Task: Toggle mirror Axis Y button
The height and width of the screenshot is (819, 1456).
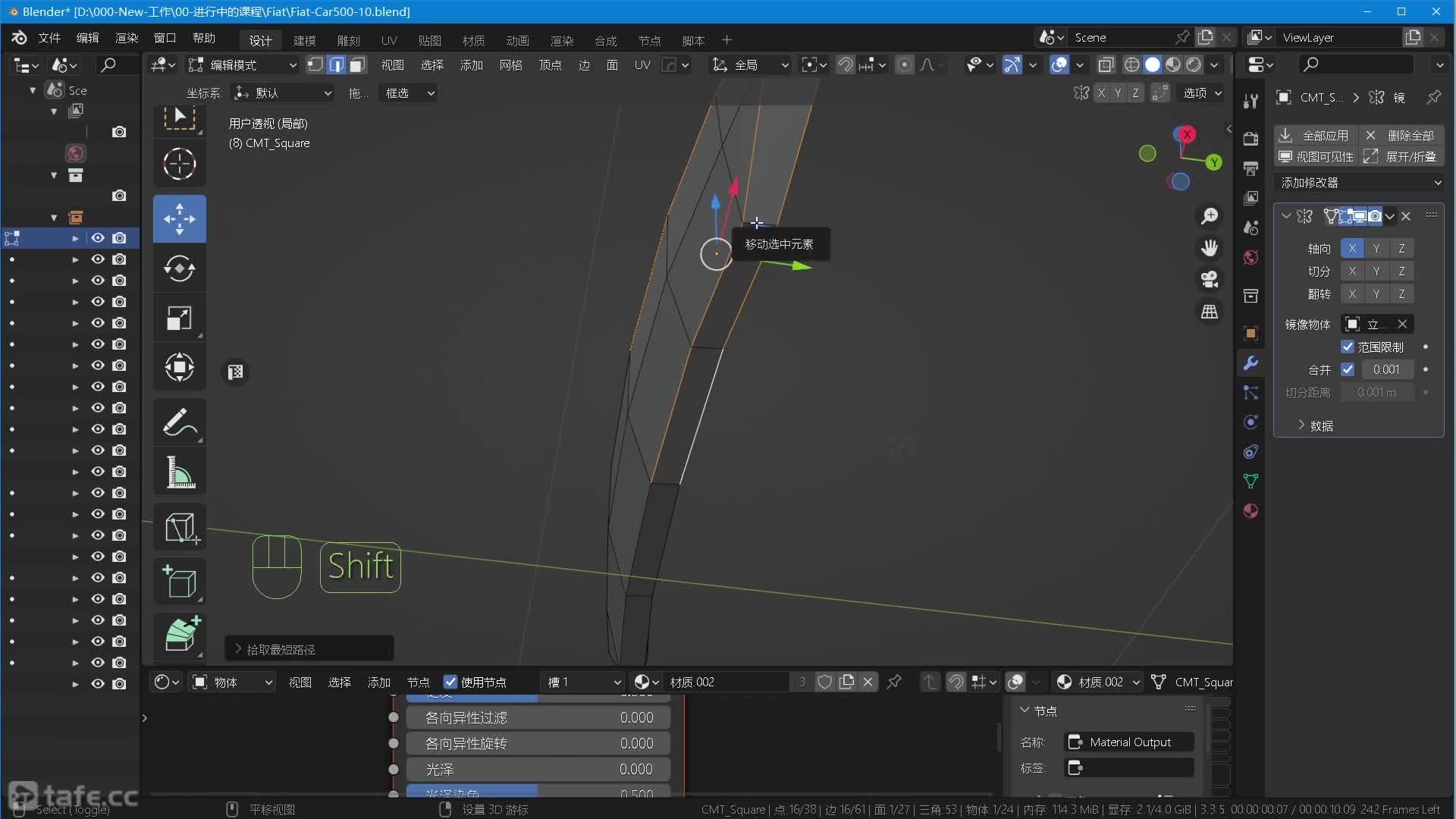Action: click(1376, 249)
